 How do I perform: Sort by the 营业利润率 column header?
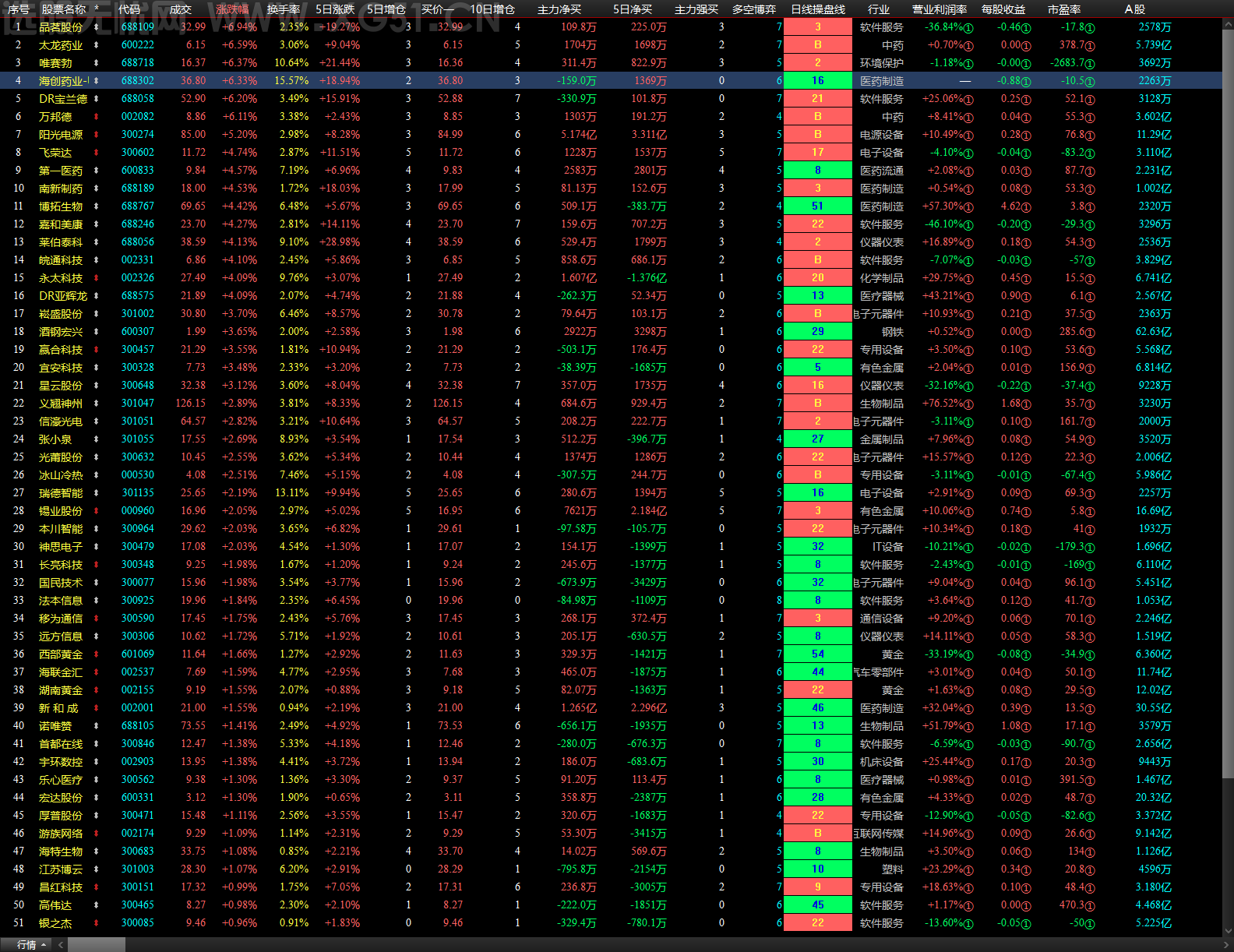pyautogui.click(x=940, y=9)
